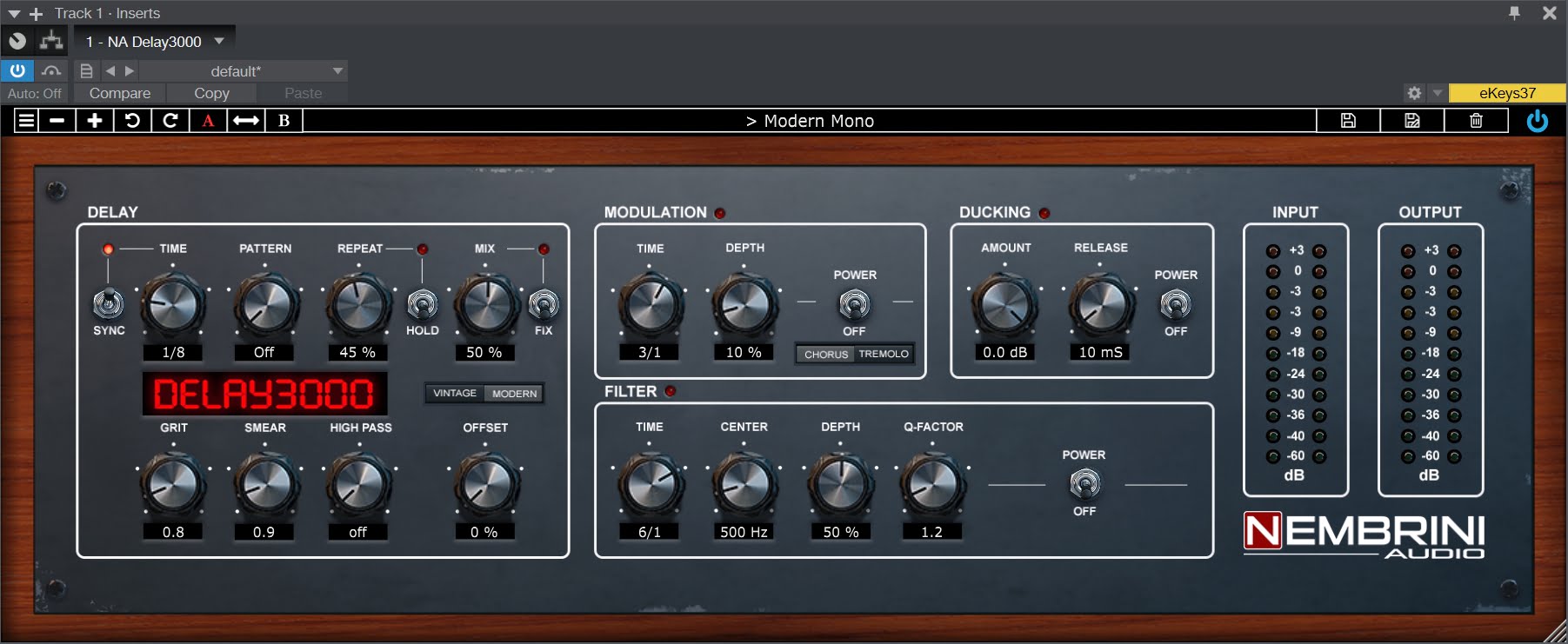Switch modulation to TREMOLO

coord(884,355)
